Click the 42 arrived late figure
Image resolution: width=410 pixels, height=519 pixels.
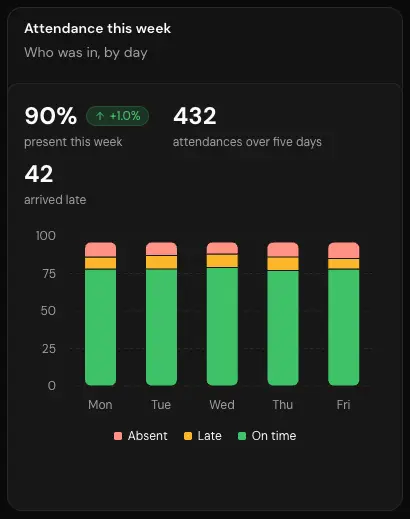point(39,174)
